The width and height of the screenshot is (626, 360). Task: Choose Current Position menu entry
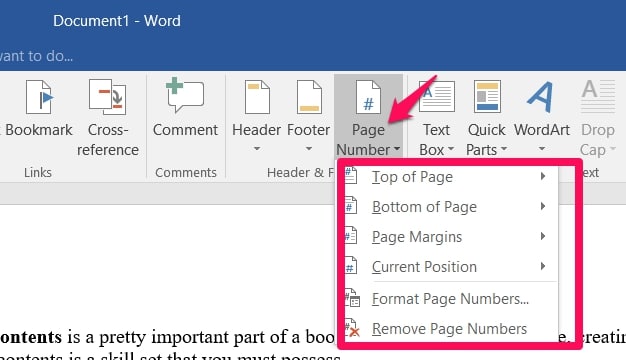click(450, 266)
